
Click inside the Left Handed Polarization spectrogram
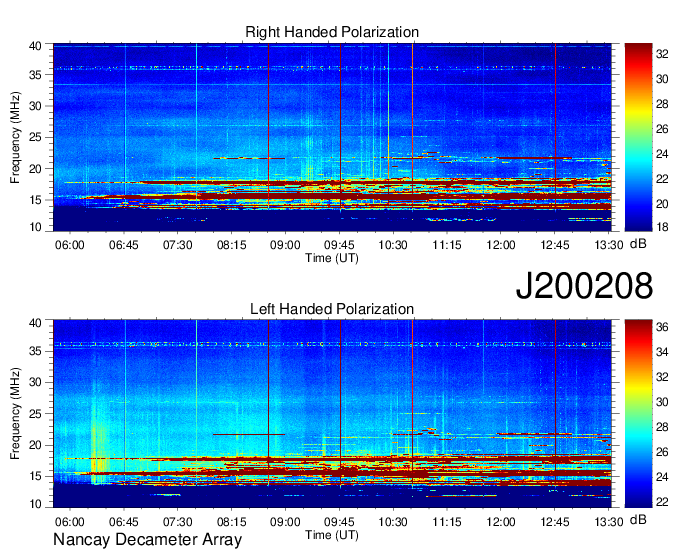[332, 414]
